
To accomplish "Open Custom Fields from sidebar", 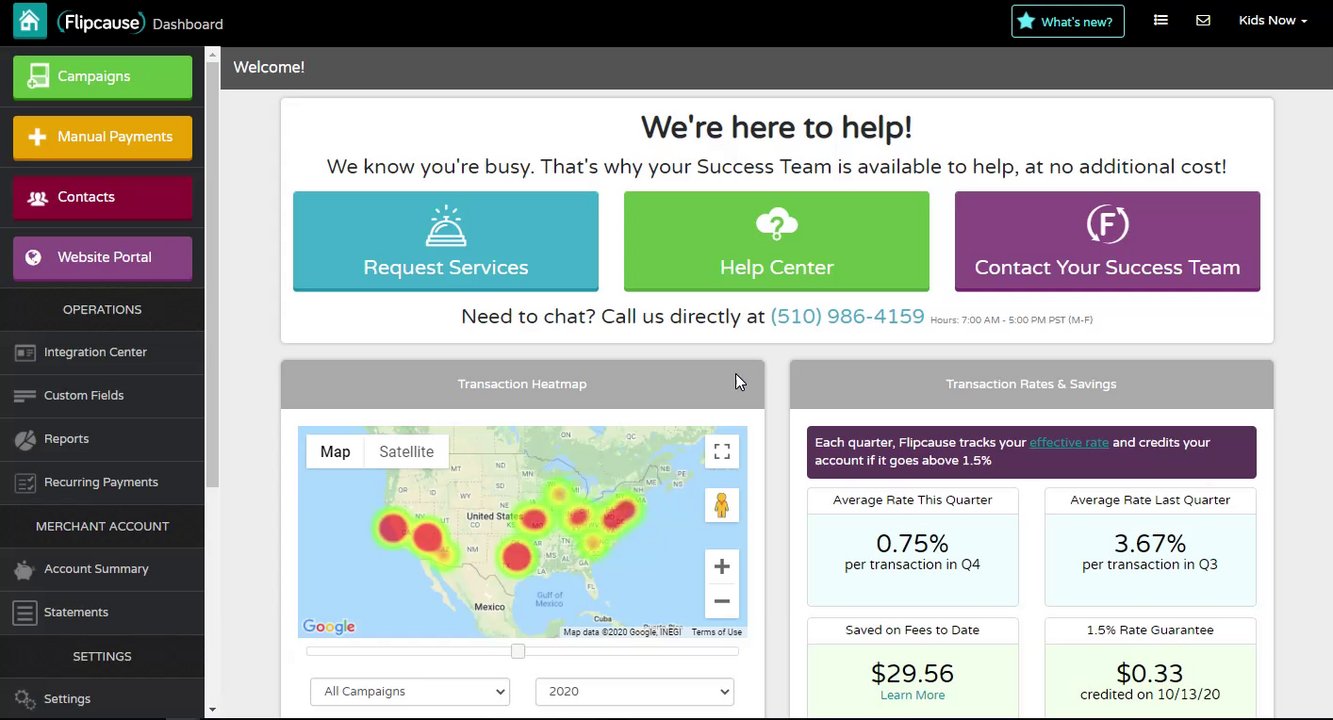I will [x=102, y=396].
